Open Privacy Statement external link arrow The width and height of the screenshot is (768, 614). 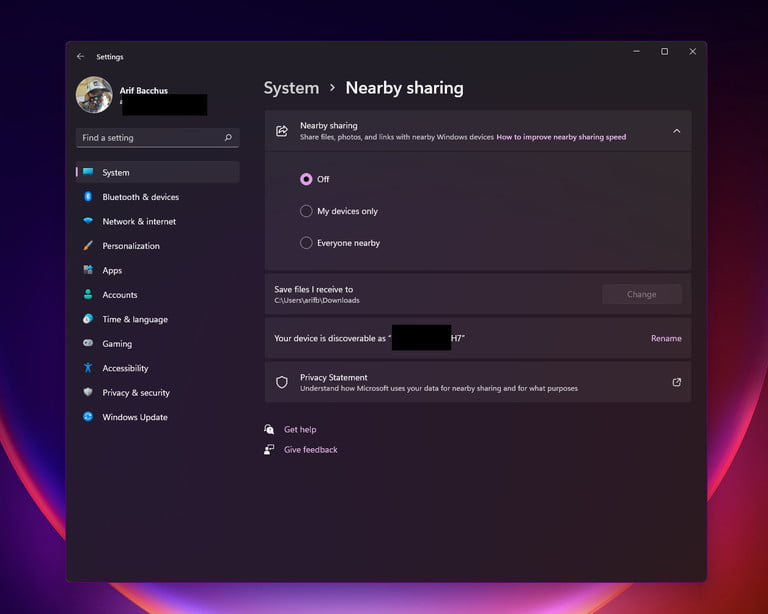(x=677, y=382)
